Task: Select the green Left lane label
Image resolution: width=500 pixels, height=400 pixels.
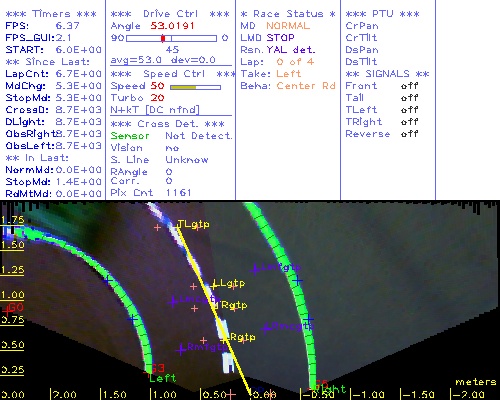Action: 162,378
